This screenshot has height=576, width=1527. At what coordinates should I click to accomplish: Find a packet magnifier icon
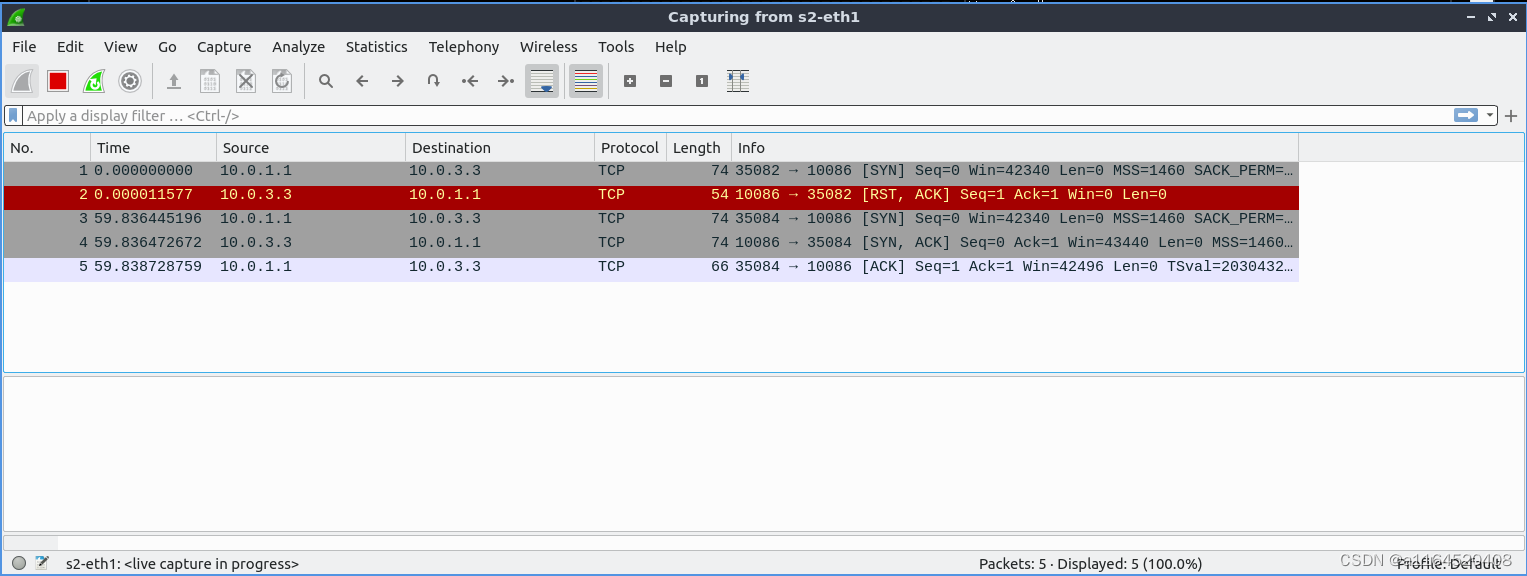coord(326,81)
